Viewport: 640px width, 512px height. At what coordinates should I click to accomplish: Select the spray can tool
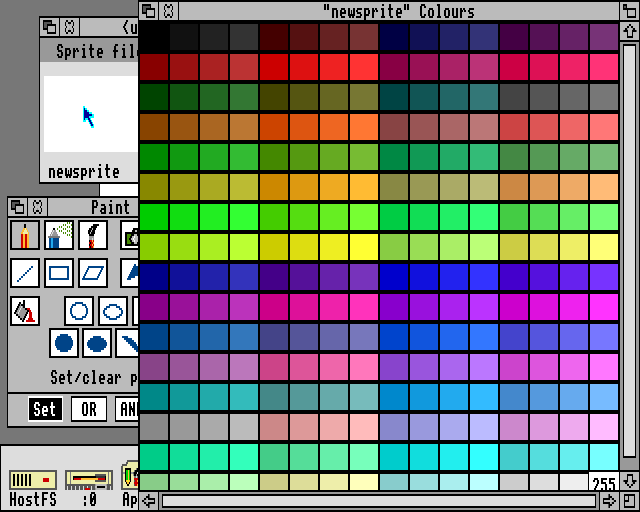coord(59,235)
